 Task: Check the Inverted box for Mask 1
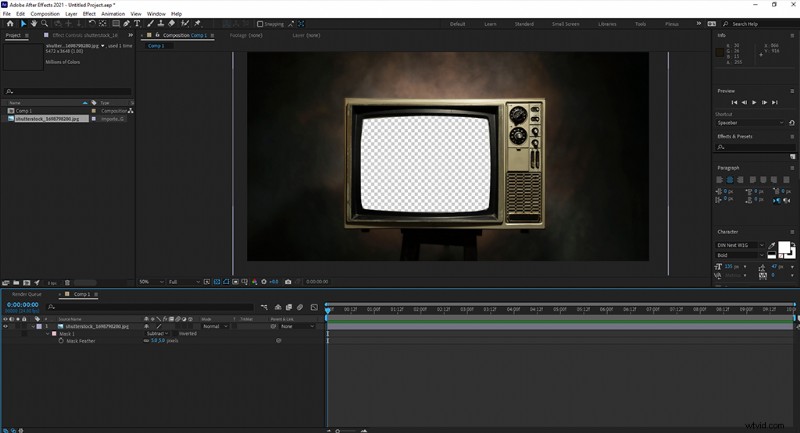[175, 334]
